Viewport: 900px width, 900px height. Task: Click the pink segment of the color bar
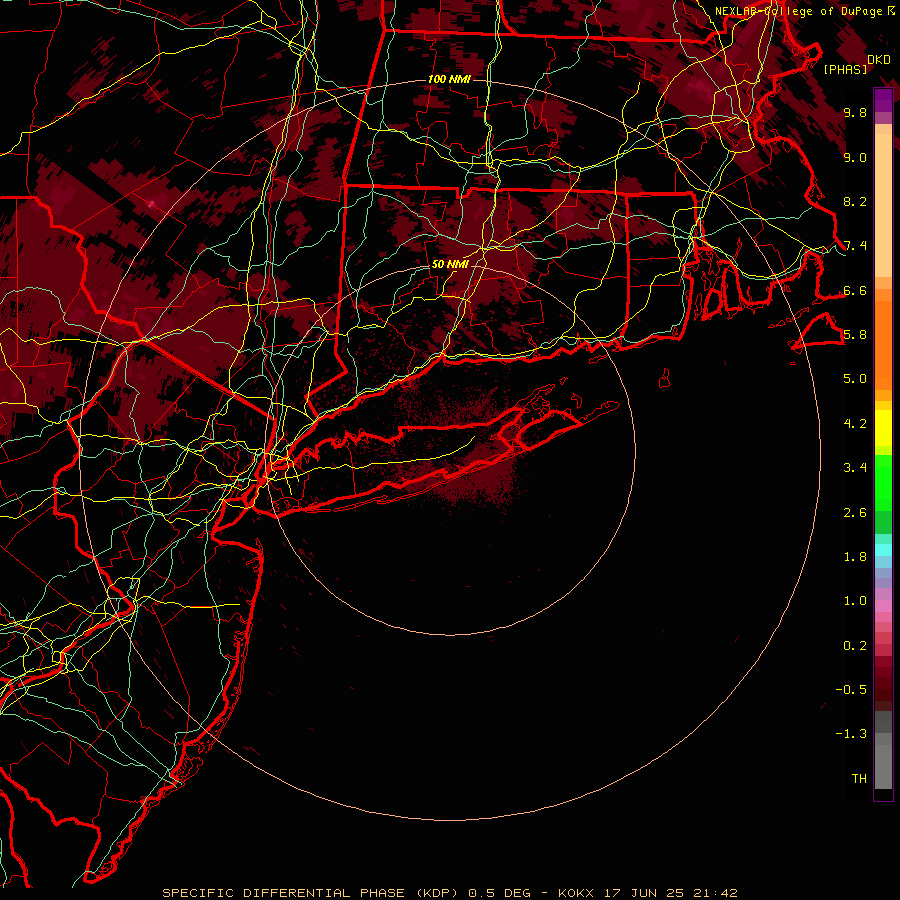pyautogui.click(x=883, y=606)
